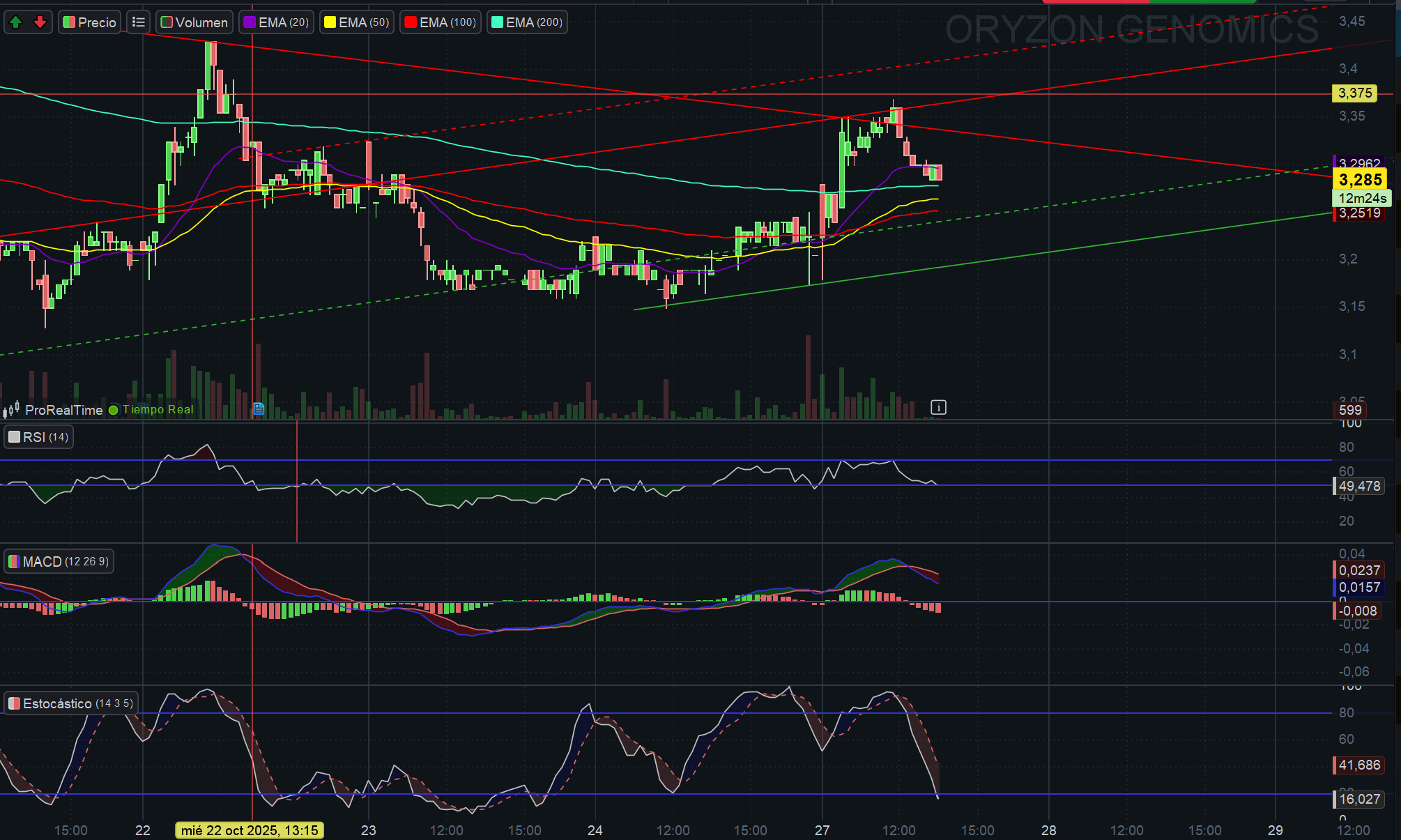
Task: Open the indicator list icon
Action: (139, 22)
